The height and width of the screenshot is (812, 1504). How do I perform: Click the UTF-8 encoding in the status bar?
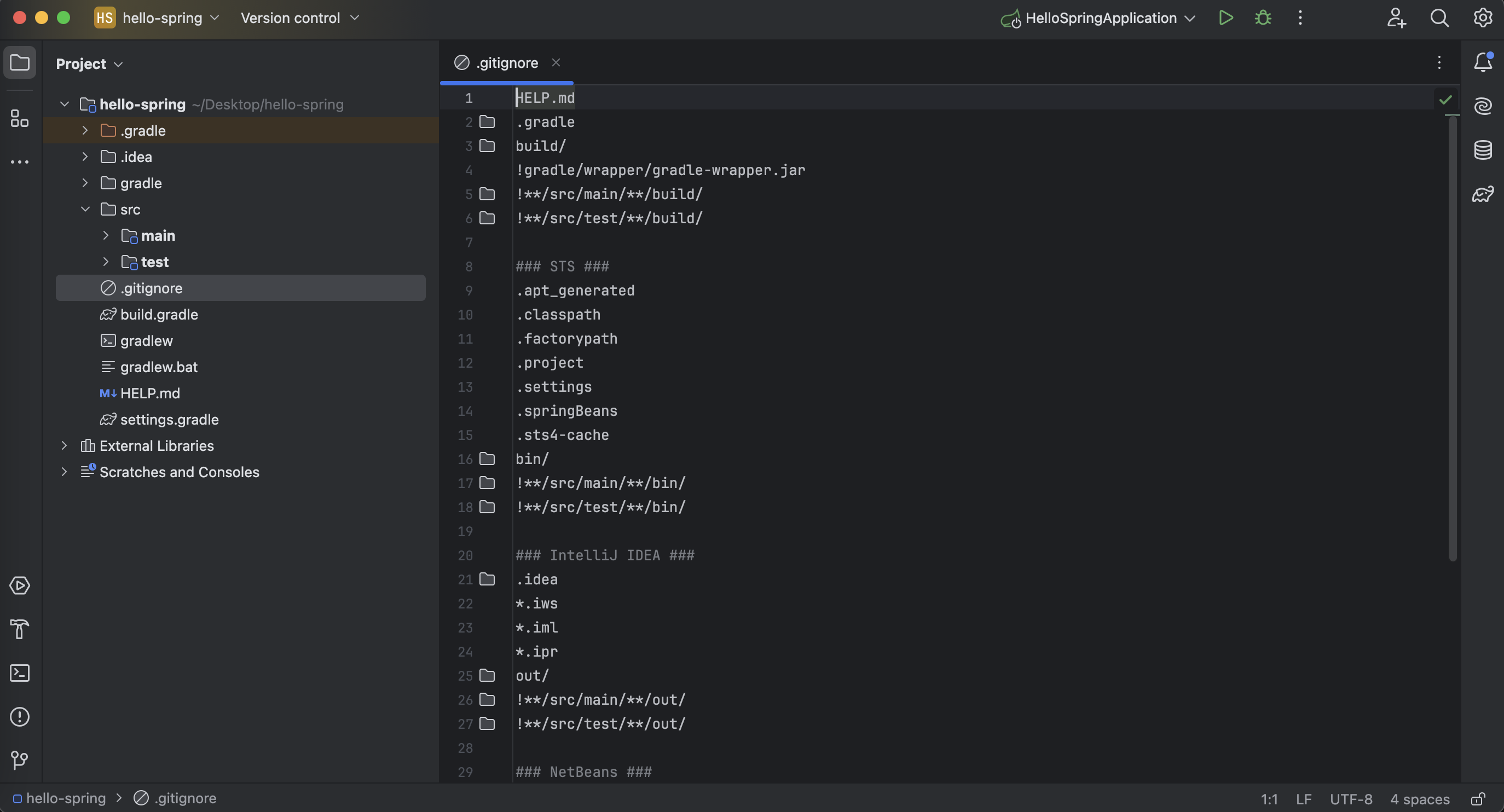(1350, 798)
